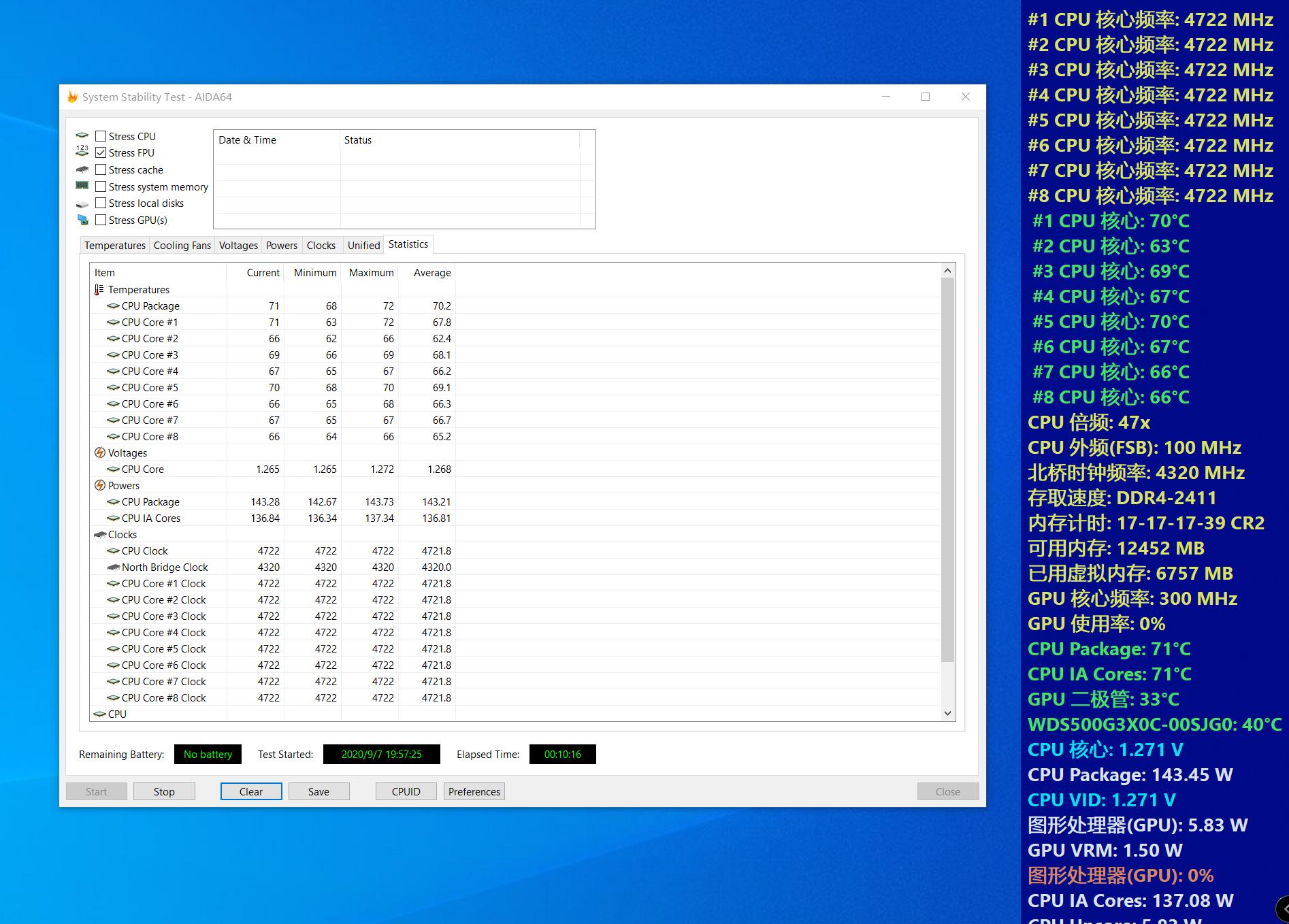Enable the Stress CPU checkbox

tap(101, 136)
